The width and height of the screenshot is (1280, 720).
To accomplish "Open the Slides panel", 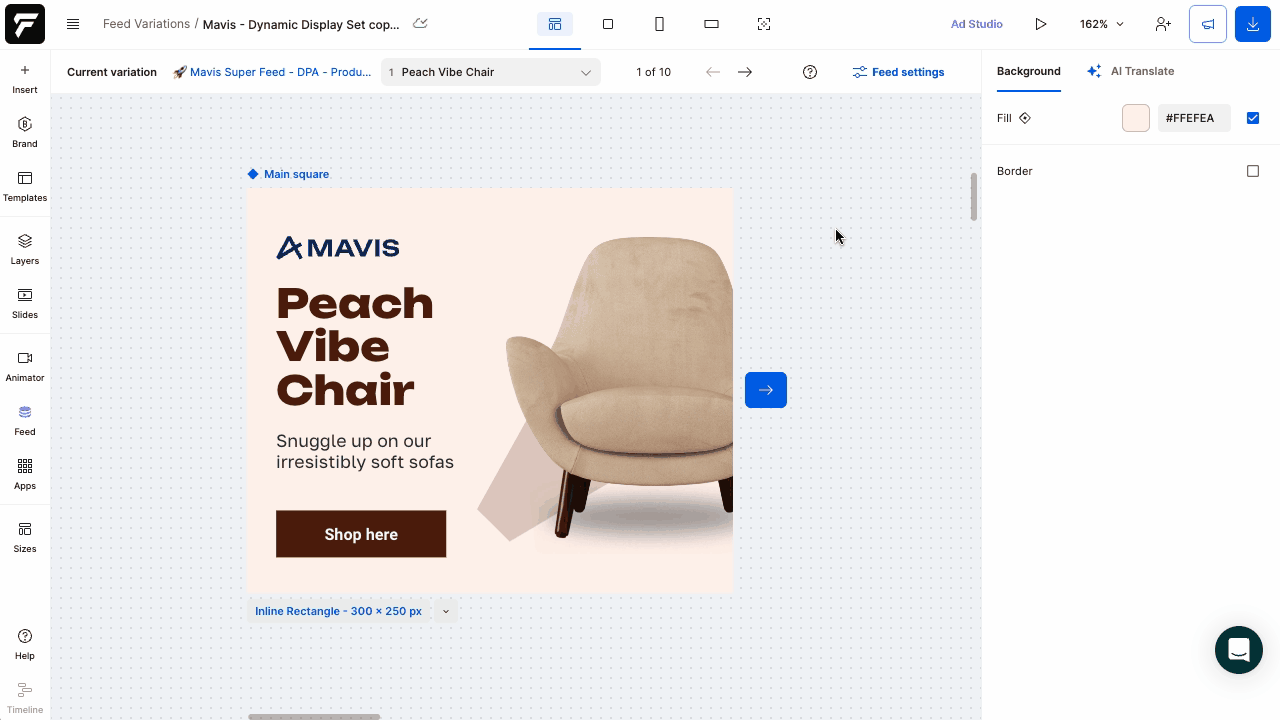I will click(x=25, y=303).
